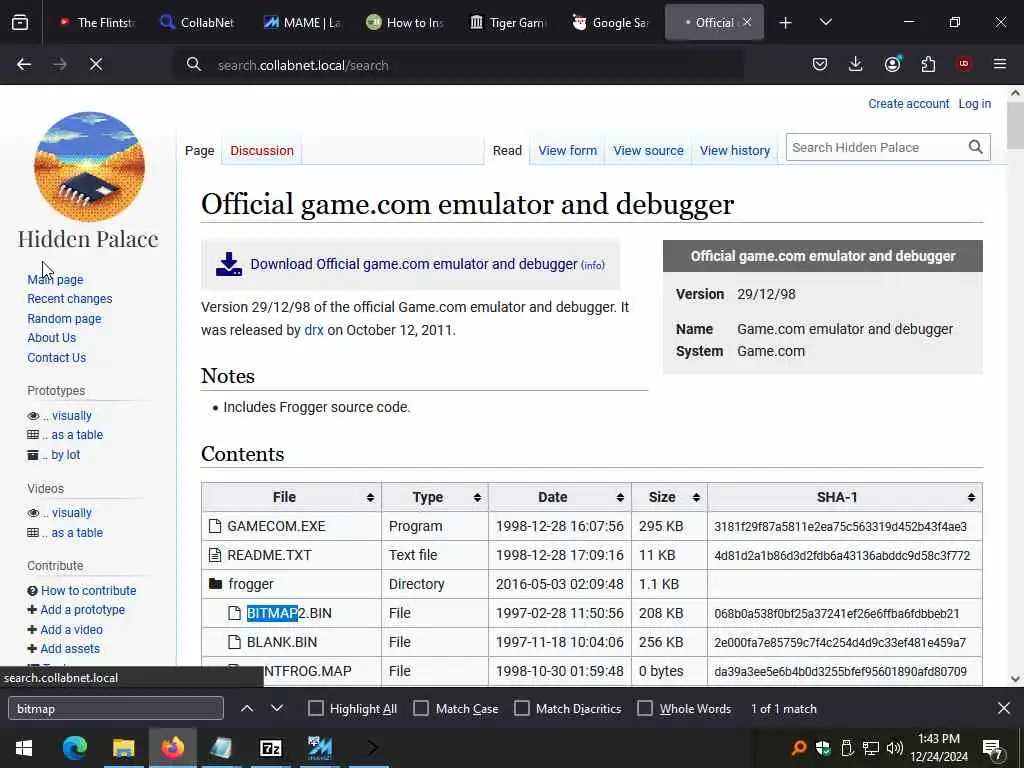Open the Downloads arrow icon in toolbar
Image resolution: width=1024 pixels, height=768 pixels.
856,64
